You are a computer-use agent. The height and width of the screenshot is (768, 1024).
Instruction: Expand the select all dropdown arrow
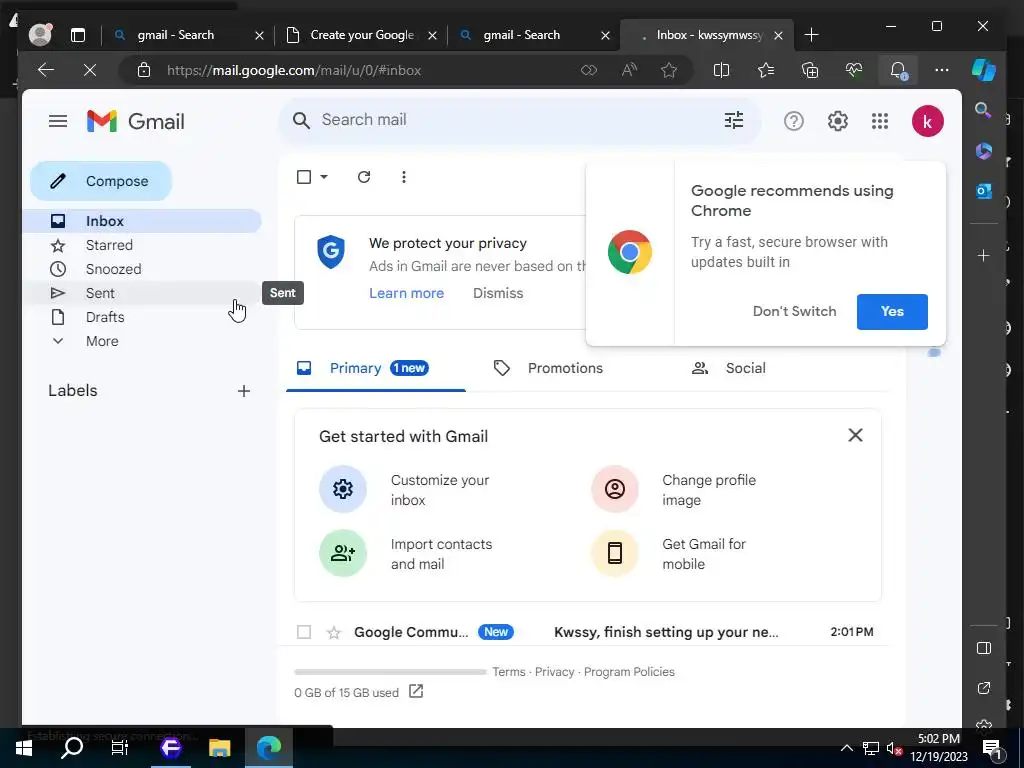pyautogui.click(x=324, y=177)
